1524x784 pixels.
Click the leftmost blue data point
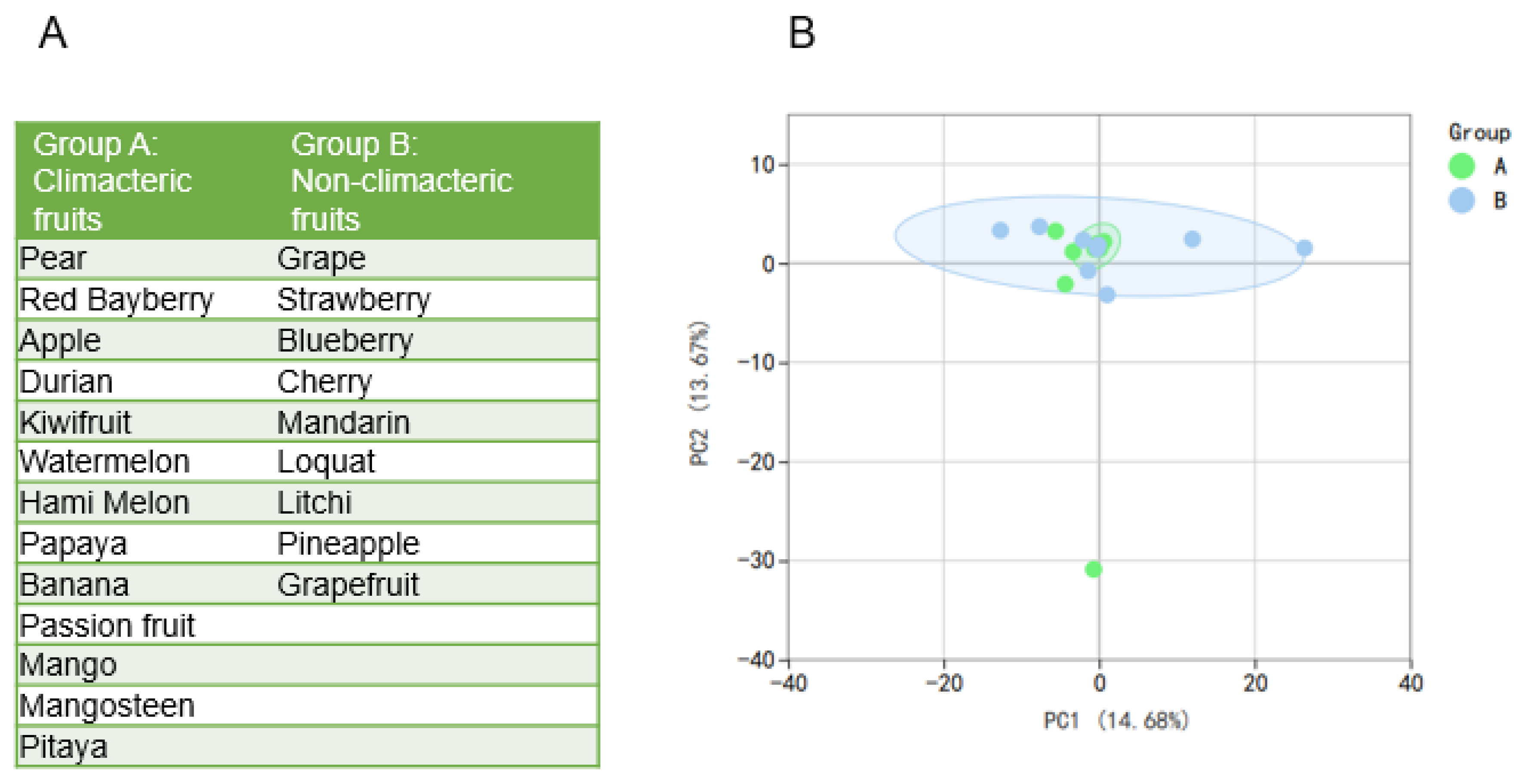tap(1000, 230)
